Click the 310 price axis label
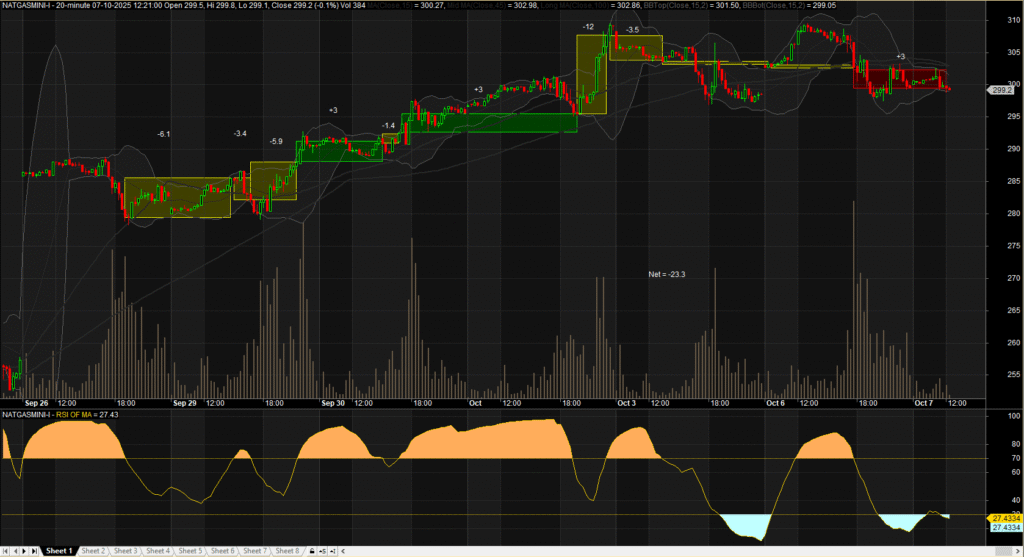 pos(1013,20)
